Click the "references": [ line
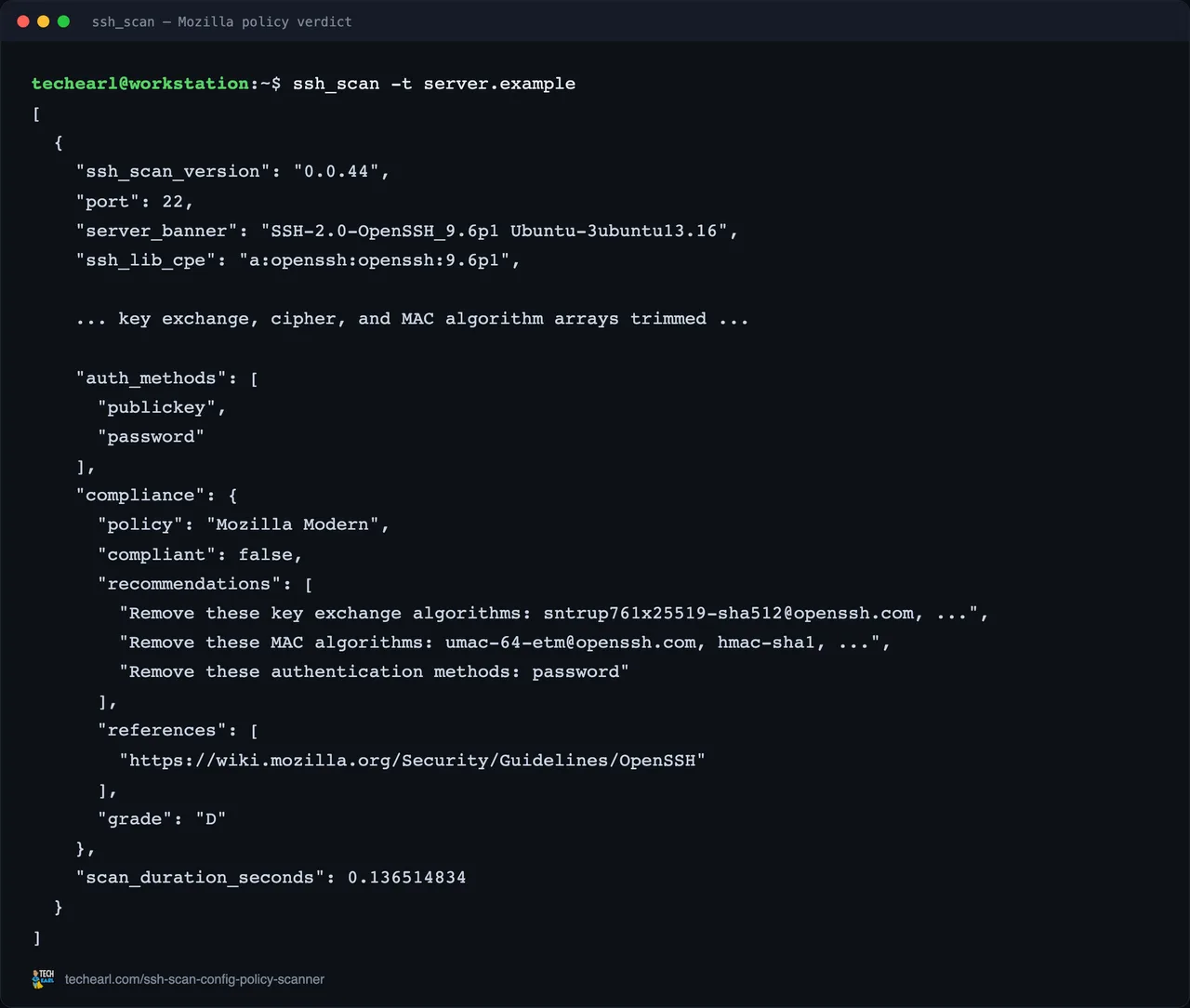The width and height of the screenshot is (1190, 1008). [x=178, y=731]
